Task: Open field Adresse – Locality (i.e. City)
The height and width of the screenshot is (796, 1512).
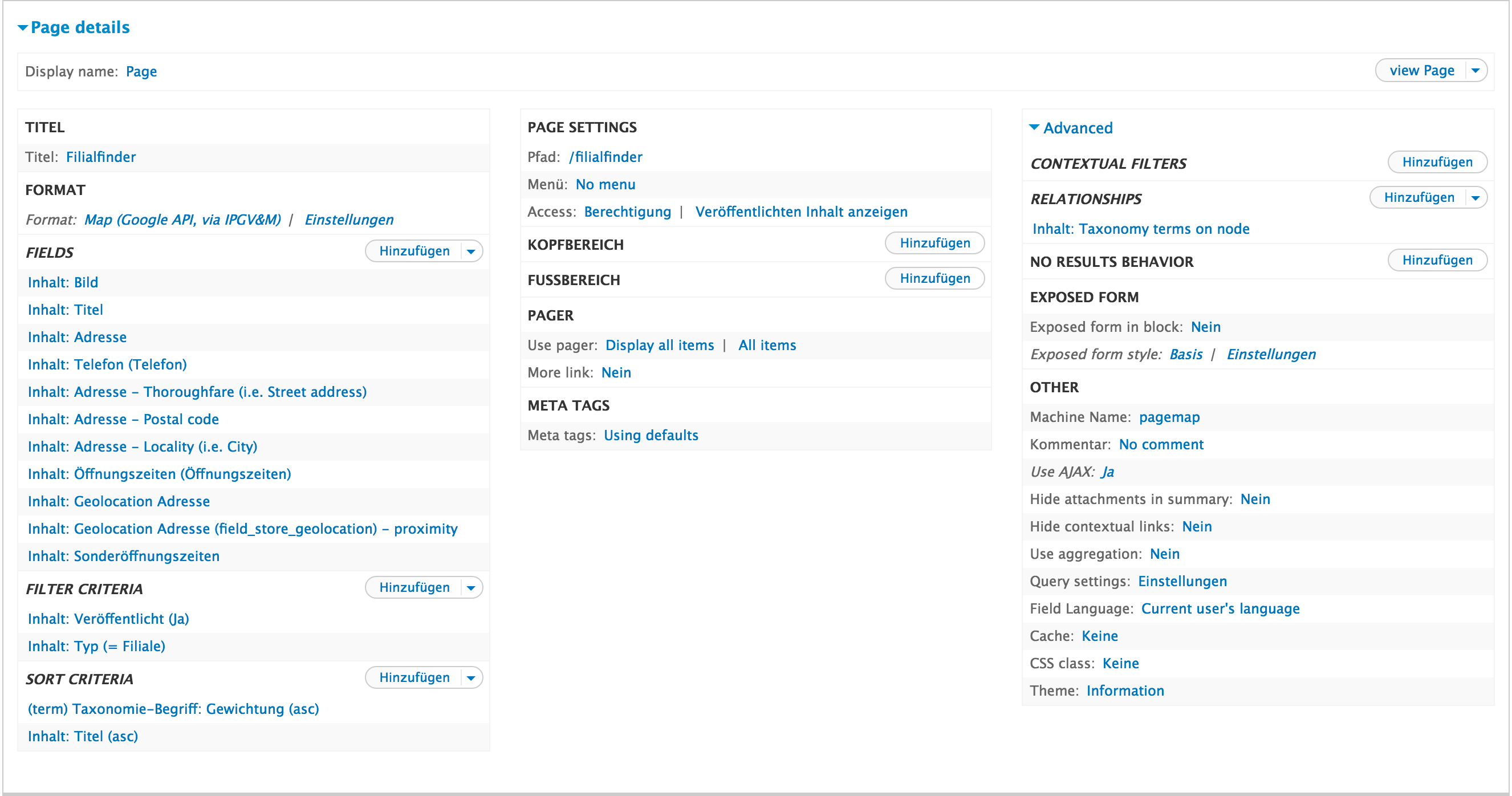Action: coord(142,446)
